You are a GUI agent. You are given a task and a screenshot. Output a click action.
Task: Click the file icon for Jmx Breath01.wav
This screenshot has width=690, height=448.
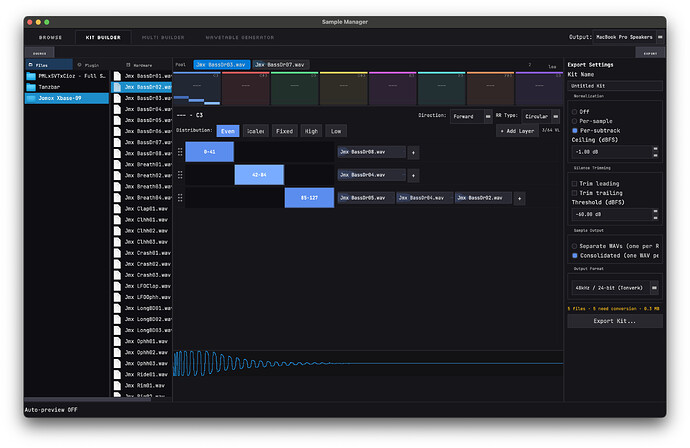coord(117,164)
